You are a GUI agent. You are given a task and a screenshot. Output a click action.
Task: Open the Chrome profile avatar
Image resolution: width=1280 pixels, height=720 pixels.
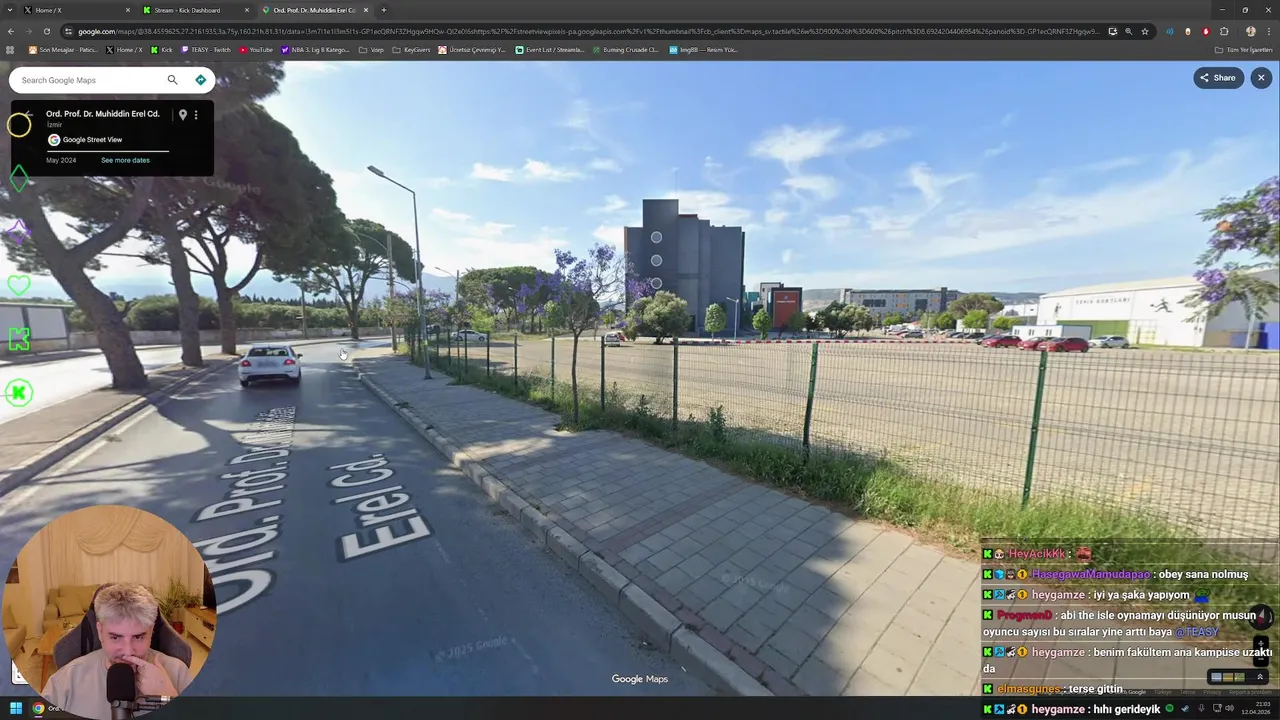point(1250,31)
